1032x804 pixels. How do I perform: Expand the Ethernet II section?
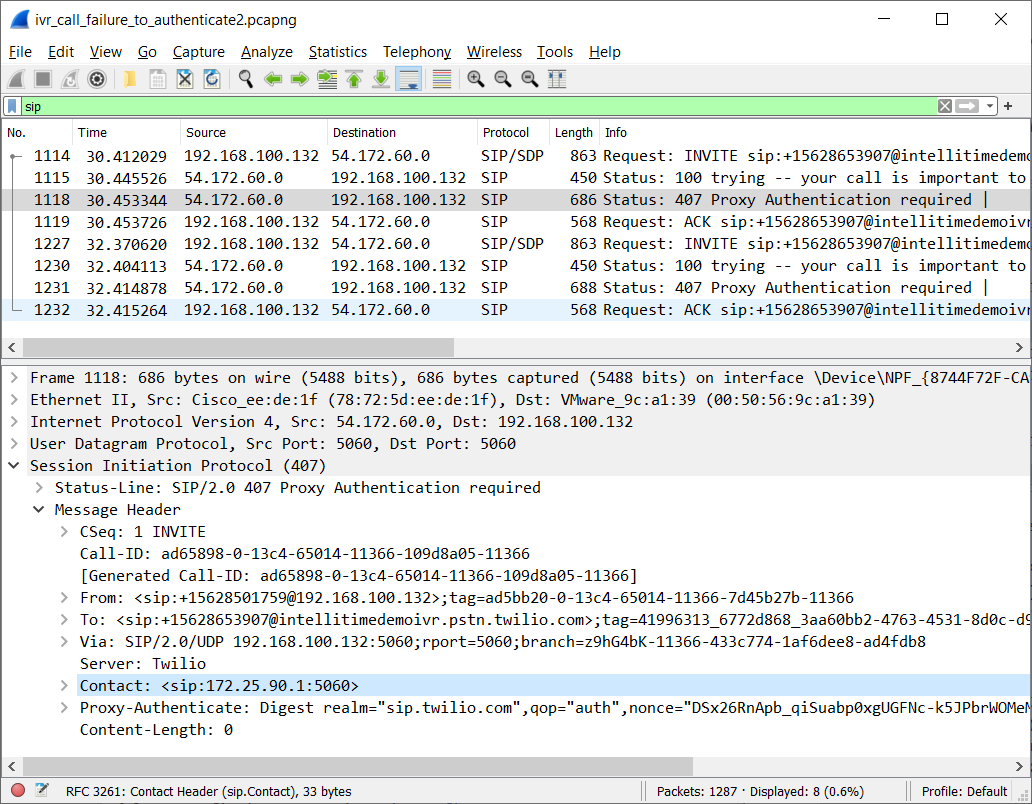(x=14, y=400)
